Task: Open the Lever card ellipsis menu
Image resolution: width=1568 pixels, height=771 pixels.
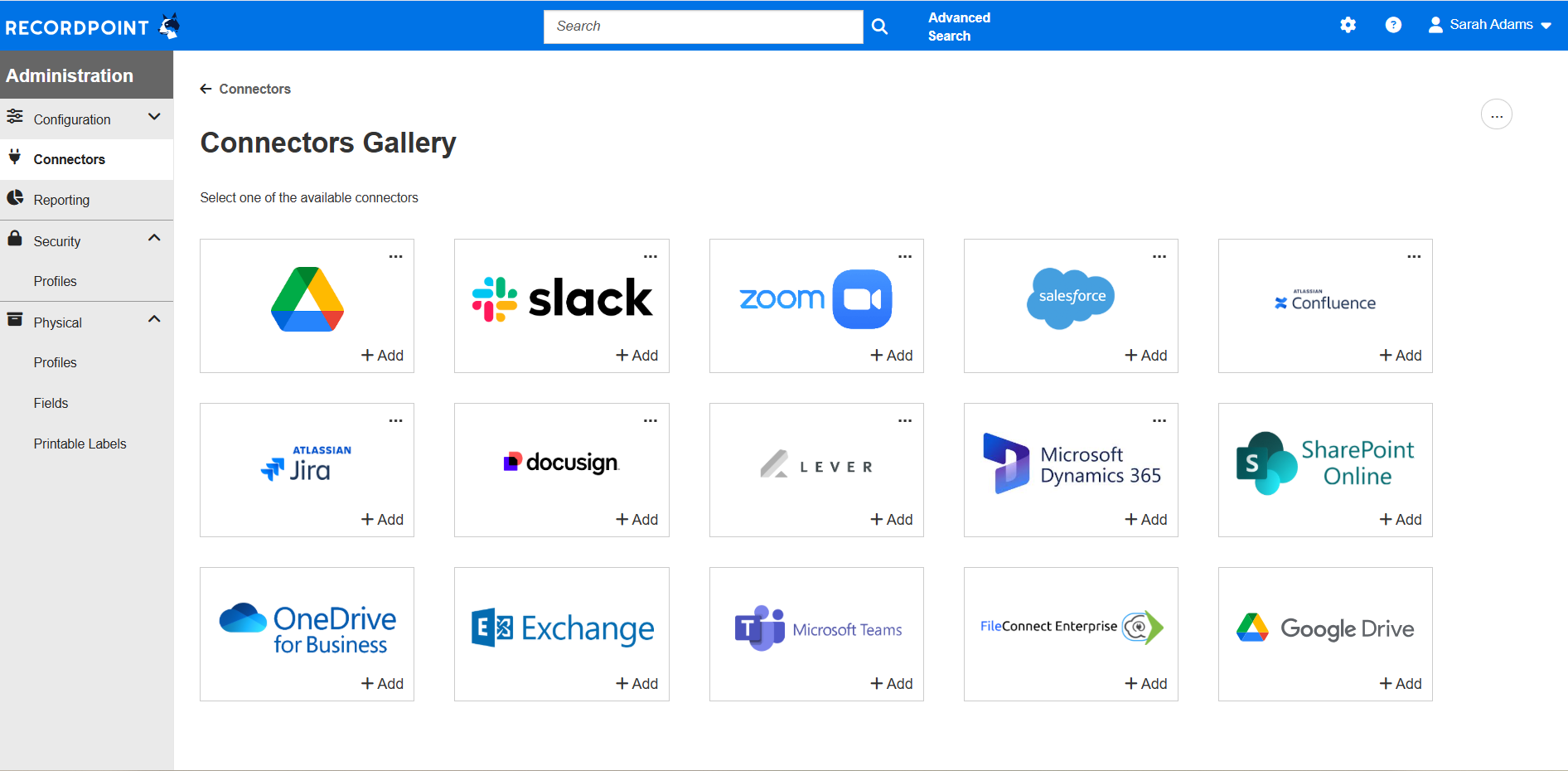Action: [x=905, y=421]
